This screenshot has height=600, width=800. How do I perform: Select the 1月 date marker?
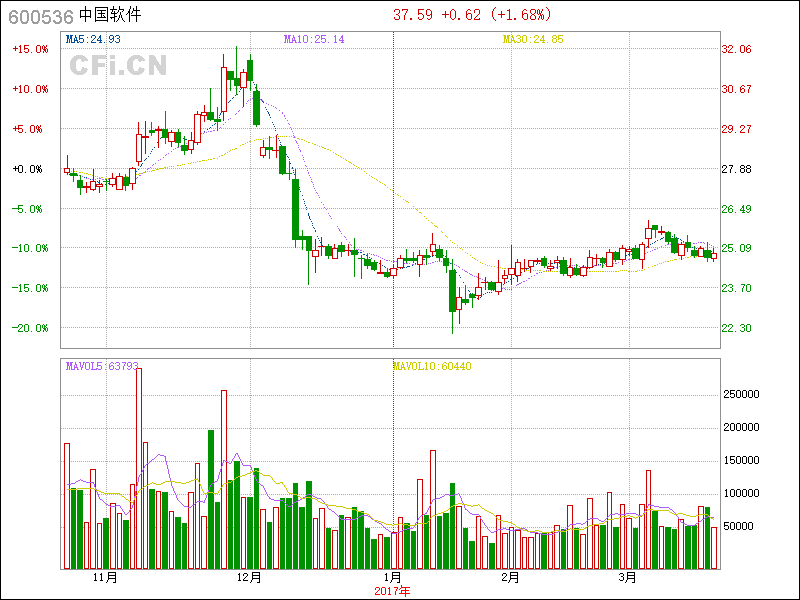pos(393,578)
